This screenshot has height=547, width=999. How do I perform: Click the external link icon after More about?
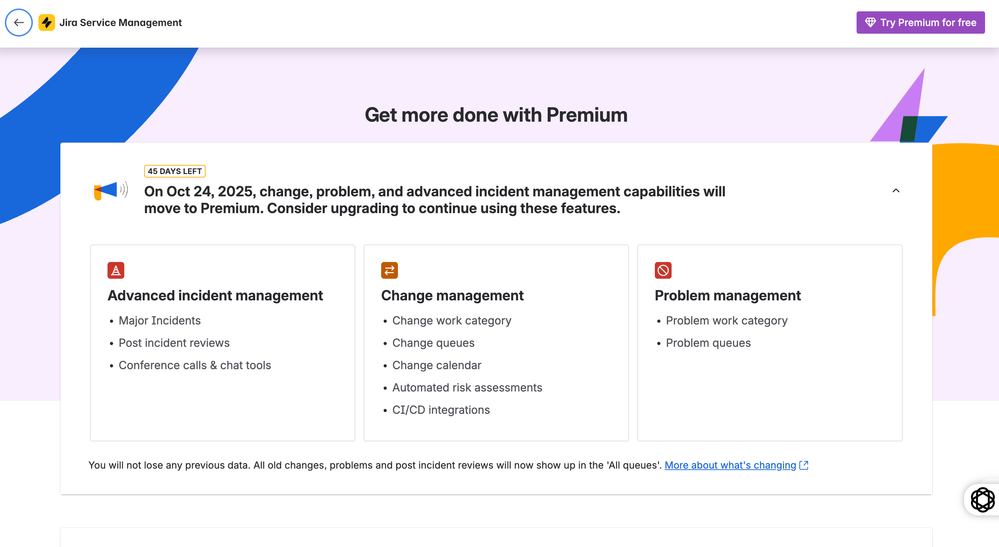[x=804, y=465]
